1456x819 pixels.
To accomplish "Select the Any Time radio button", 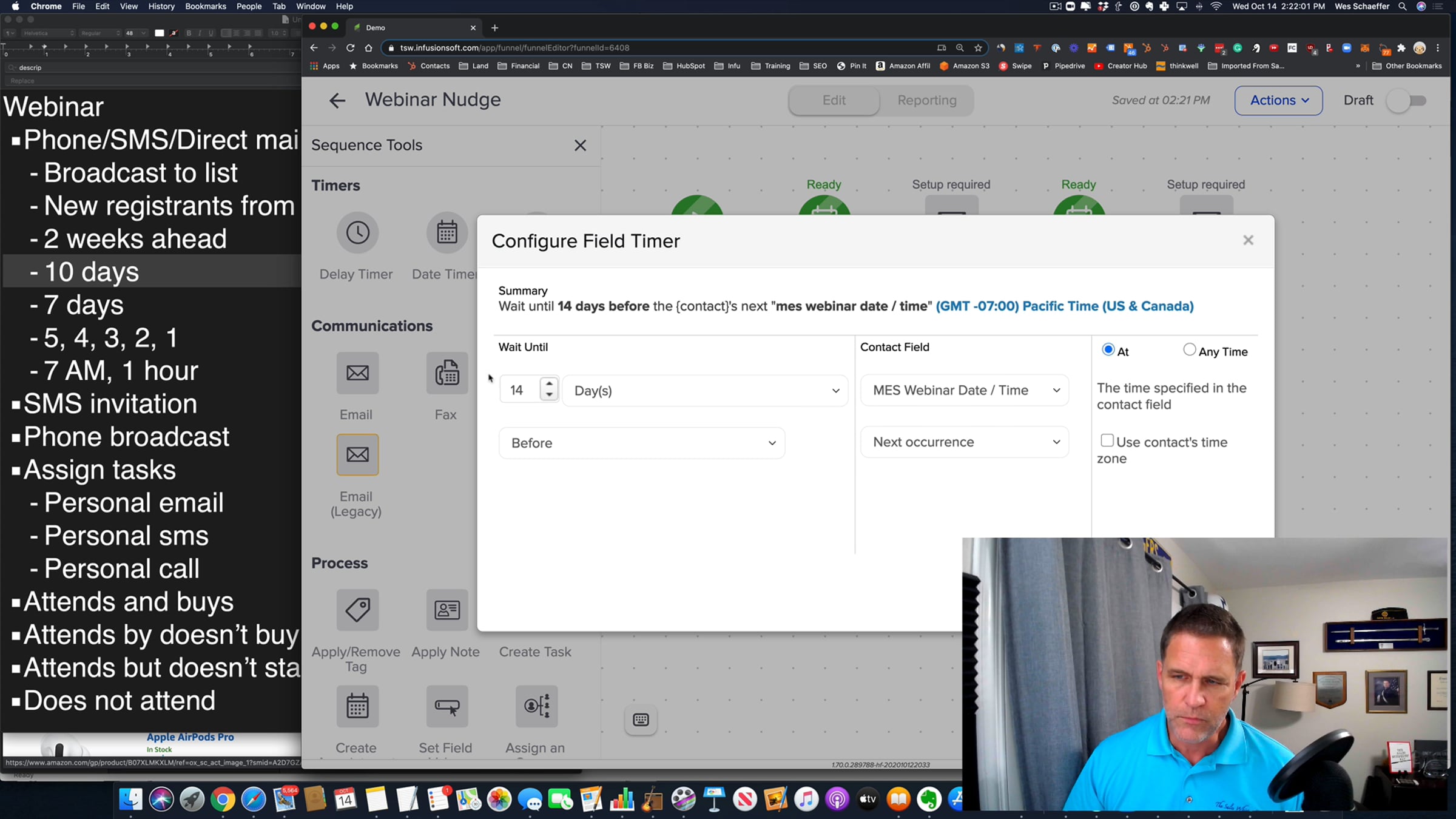I will [1189, 349].
